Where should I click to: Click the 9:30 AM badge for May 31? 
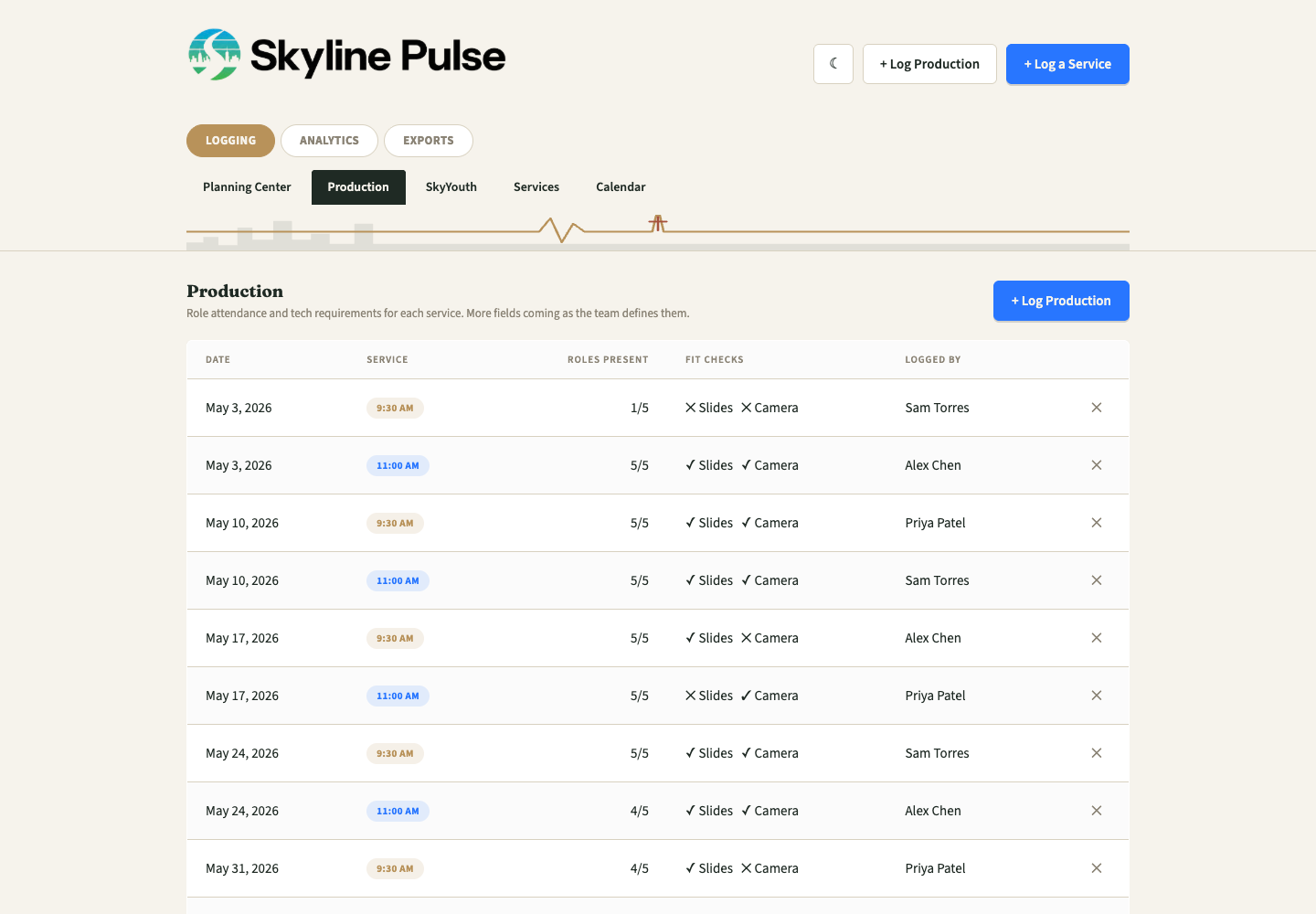(395, 869)
